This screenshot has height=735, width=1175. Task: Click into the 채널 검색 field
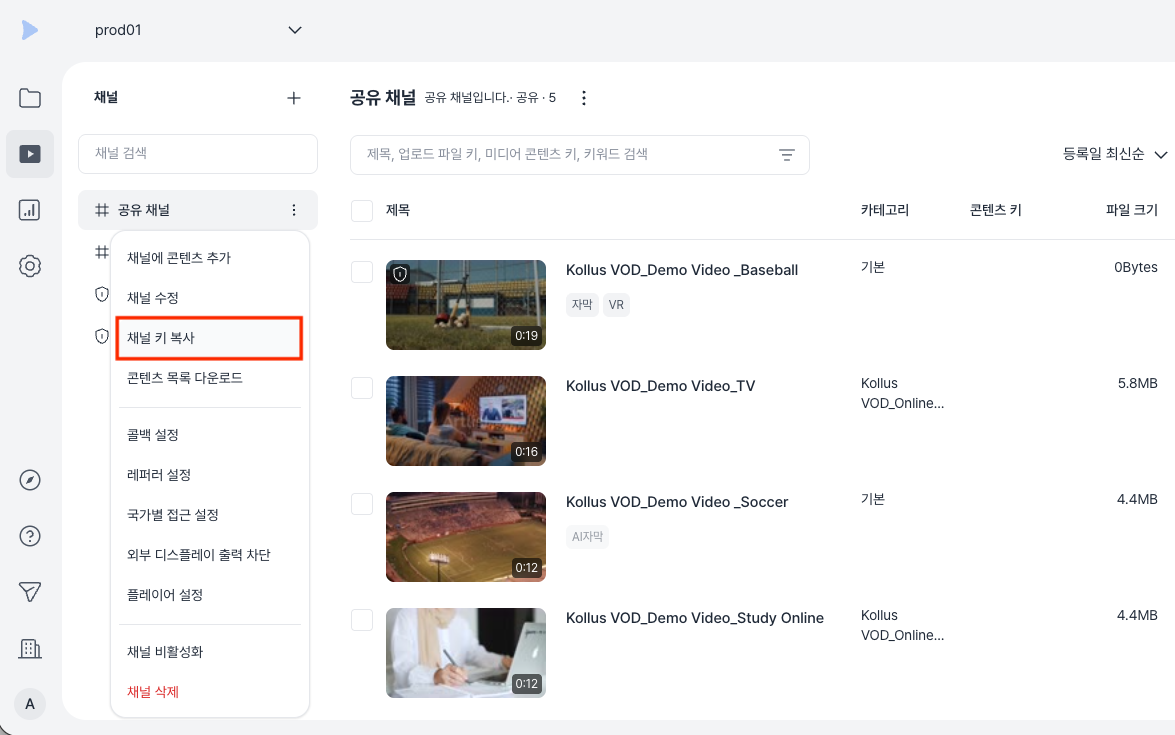[198, 154]
